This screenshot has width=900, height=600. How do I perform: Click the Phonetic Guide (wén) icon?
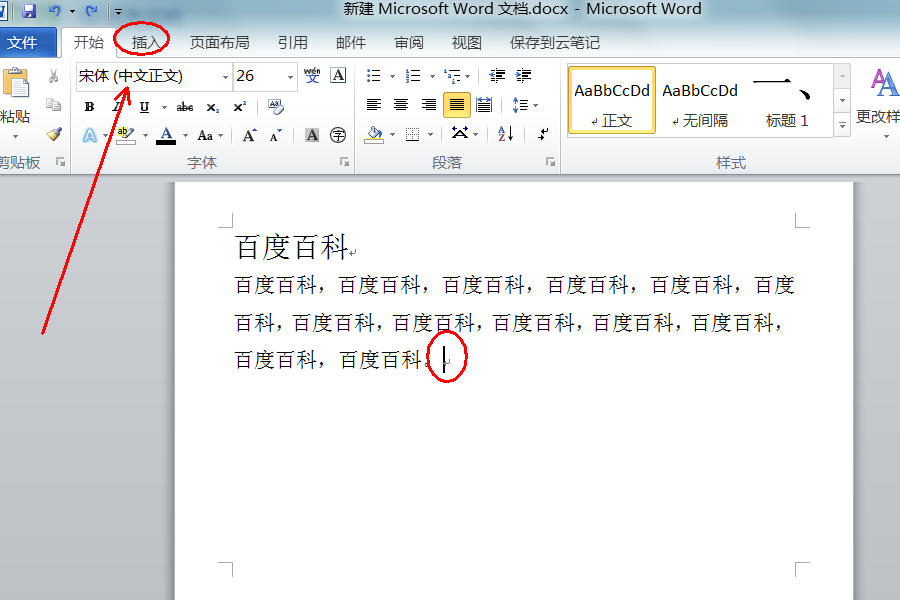(312, 76)
